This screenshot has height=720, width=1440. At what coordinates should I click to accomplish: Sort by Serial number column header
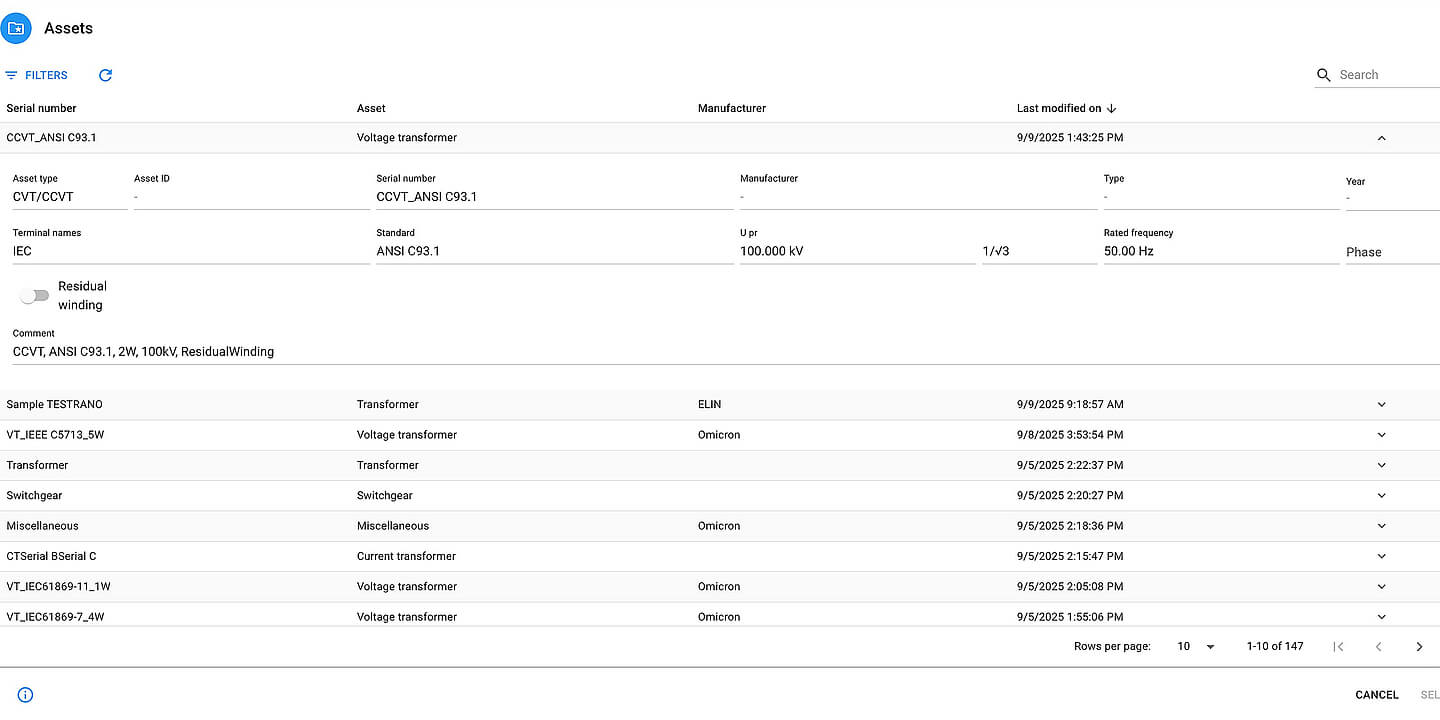42,108
